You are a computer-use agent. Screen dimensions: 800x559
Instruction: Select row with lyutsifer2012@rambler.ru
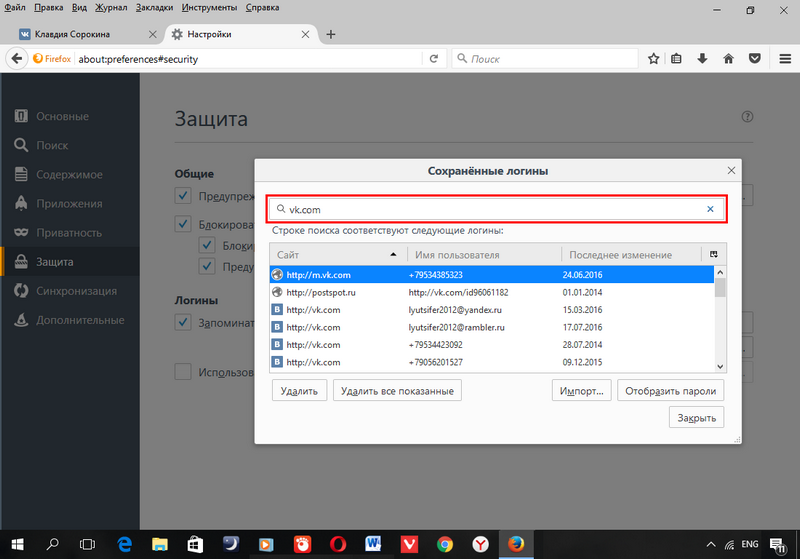pos(492,327)
